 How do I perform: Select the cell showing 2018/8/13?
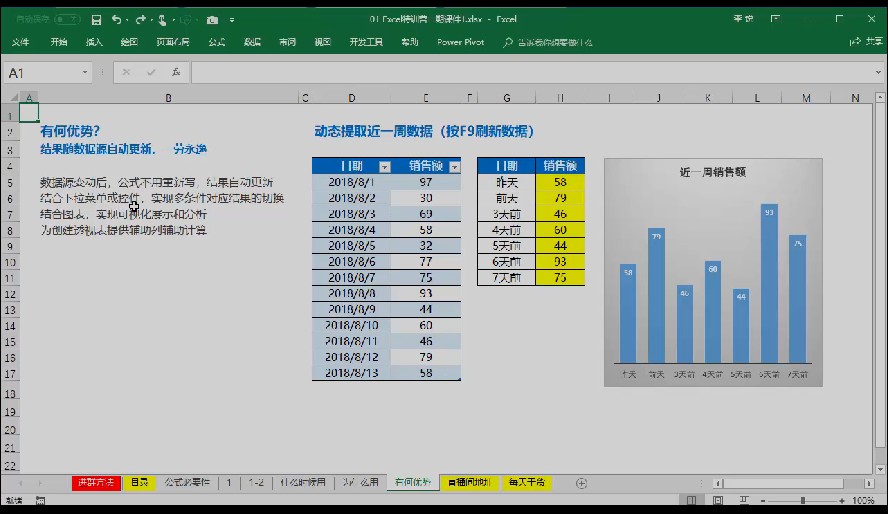(x=351, y=372)
